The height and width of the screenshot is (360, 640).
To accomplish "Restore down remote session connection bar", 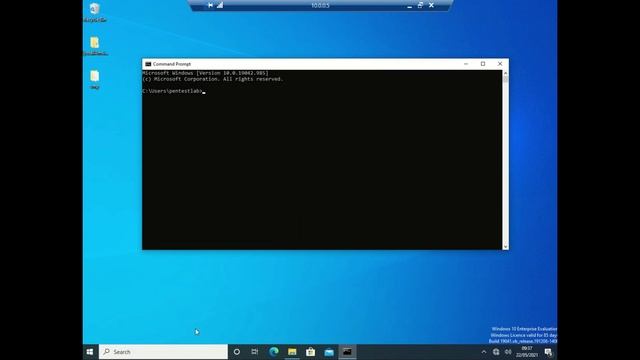I will 420,5.
